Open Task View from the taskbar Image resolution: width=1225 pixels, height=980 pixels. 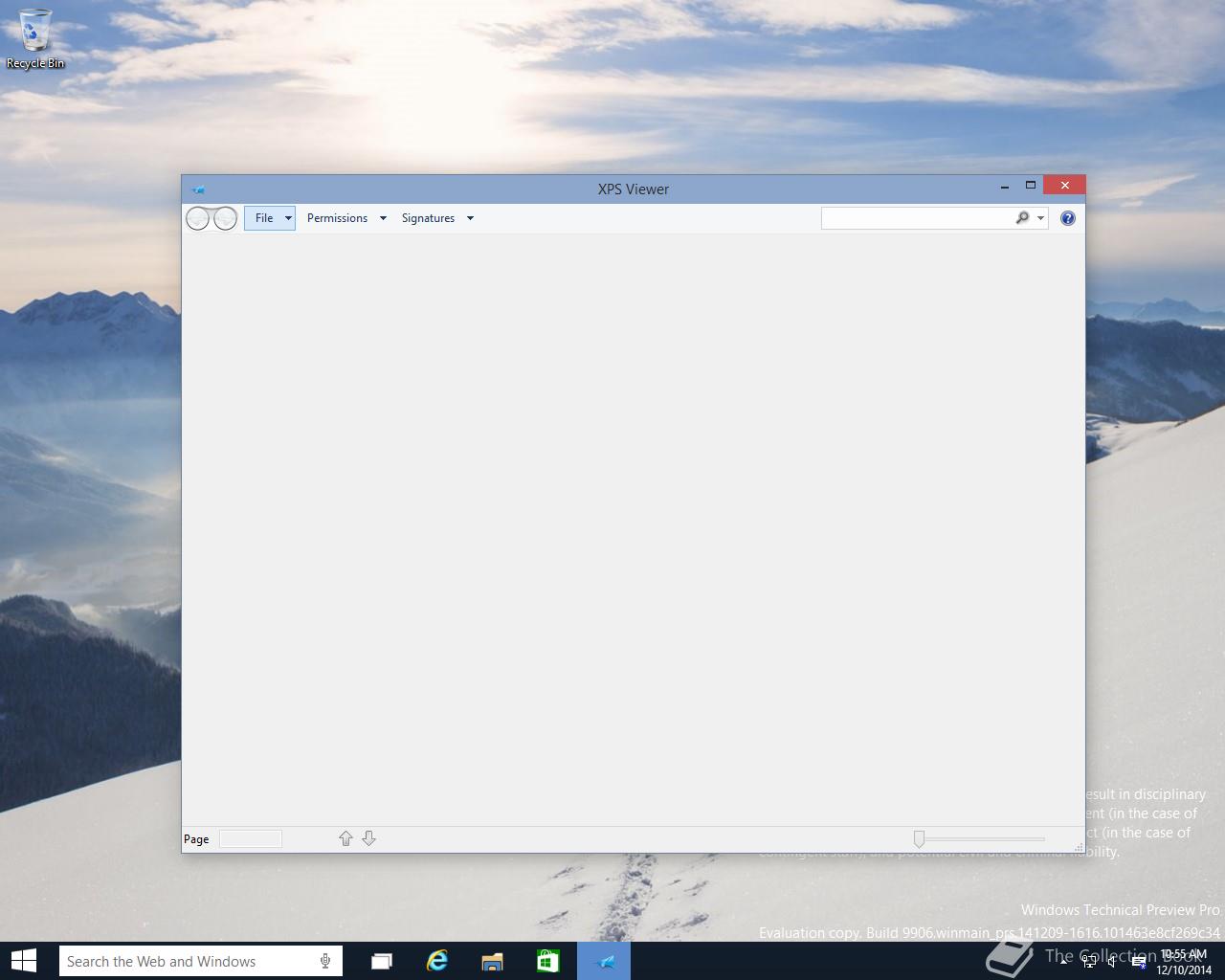click(381, 961)
